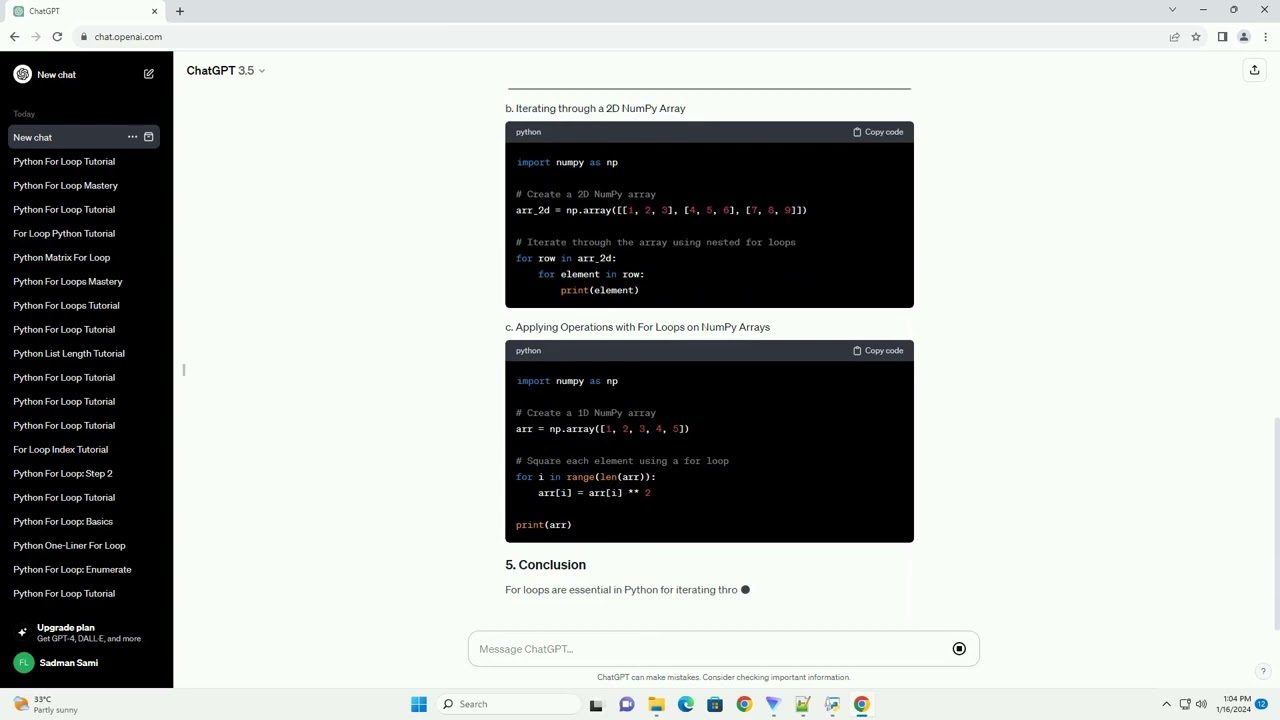Open a new browser tab
Image resolution: width=1280 pixels, height=720 pixels.
(180, 11)
